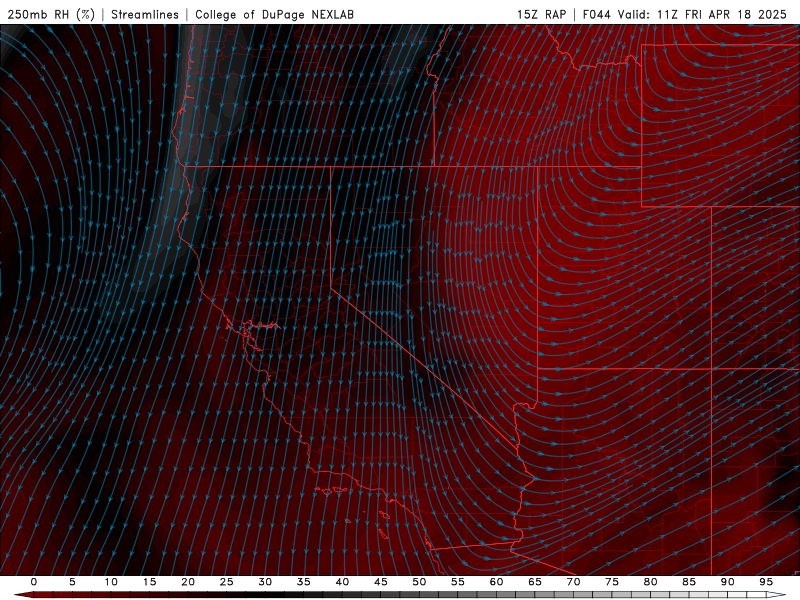Click 'Valid: 11Z FRI APR 18 2025' text
This screenshot has height=600, width=800.
click(x=702, y=14)
